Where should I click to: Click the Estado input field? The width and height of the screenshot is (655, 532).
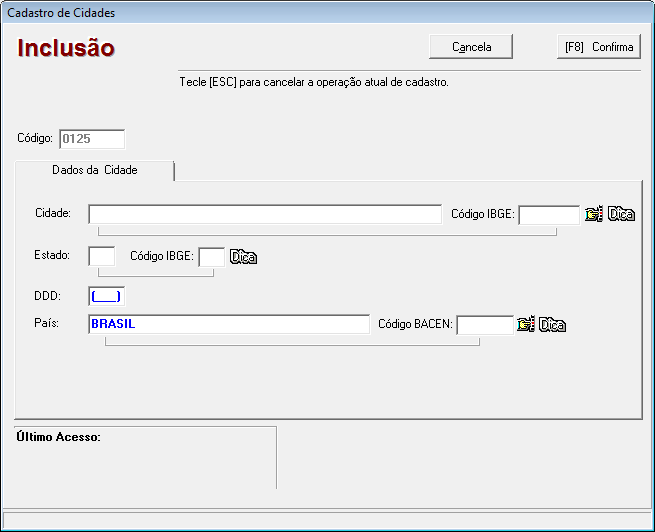(102, 256)
